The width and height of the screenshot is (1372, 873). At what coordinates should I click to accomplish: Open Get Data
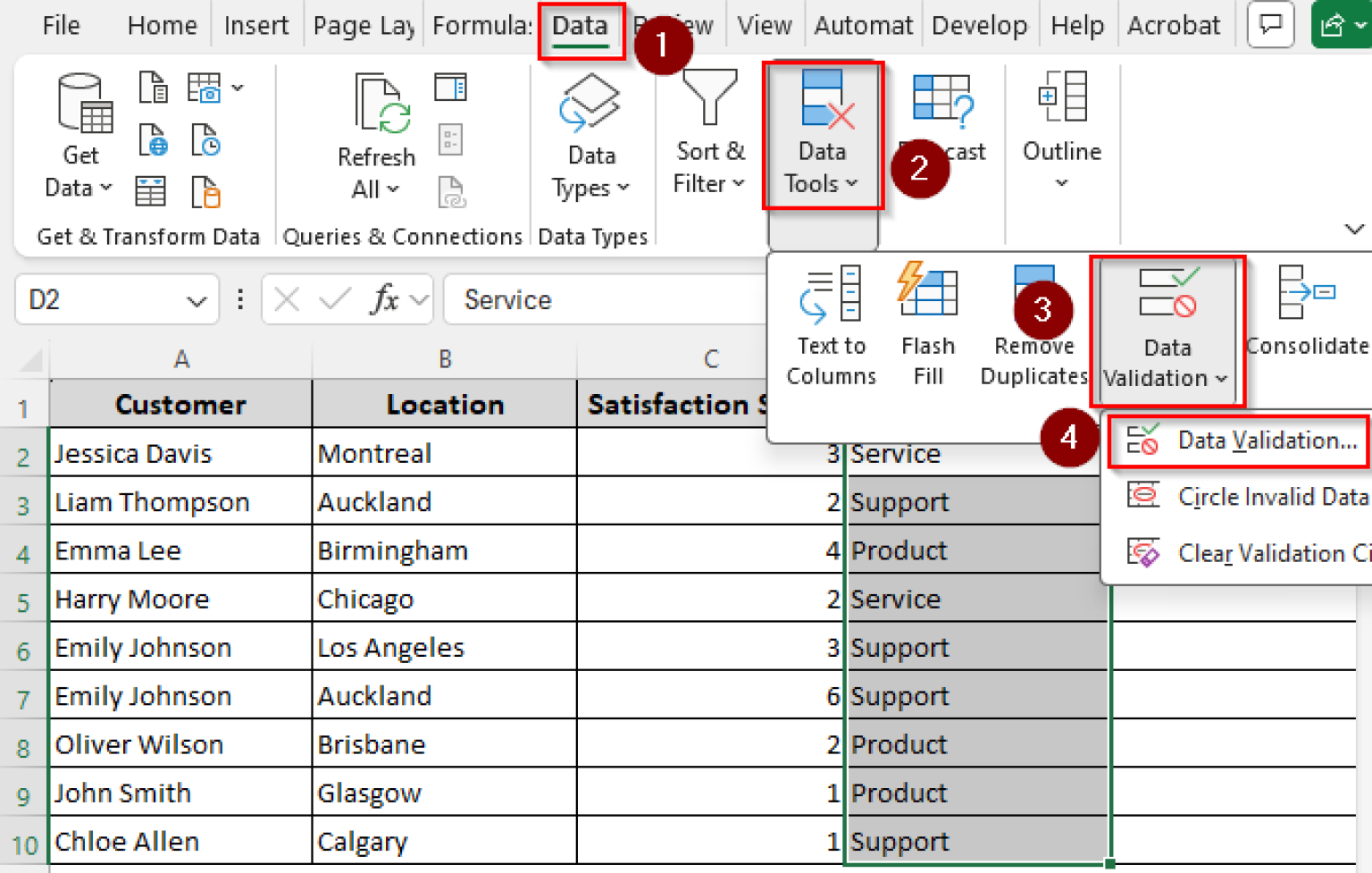80,134
